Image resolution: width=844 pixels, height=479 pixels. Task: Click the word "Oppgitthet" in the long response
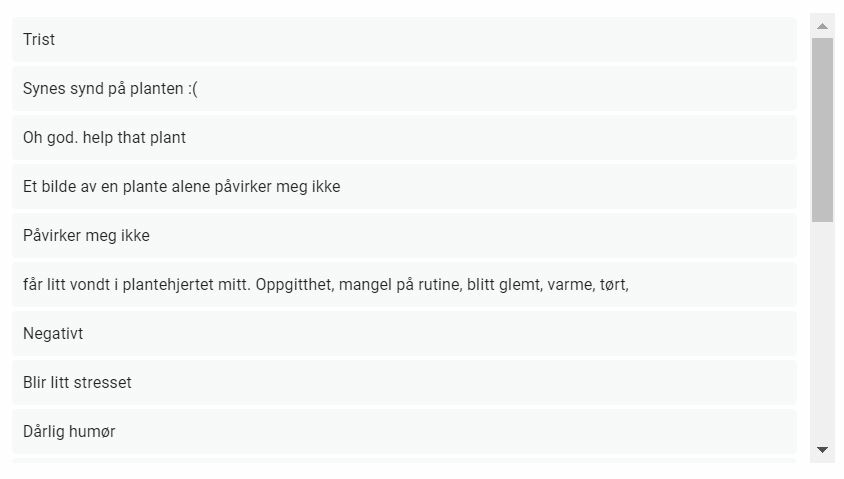click(295, 285)
